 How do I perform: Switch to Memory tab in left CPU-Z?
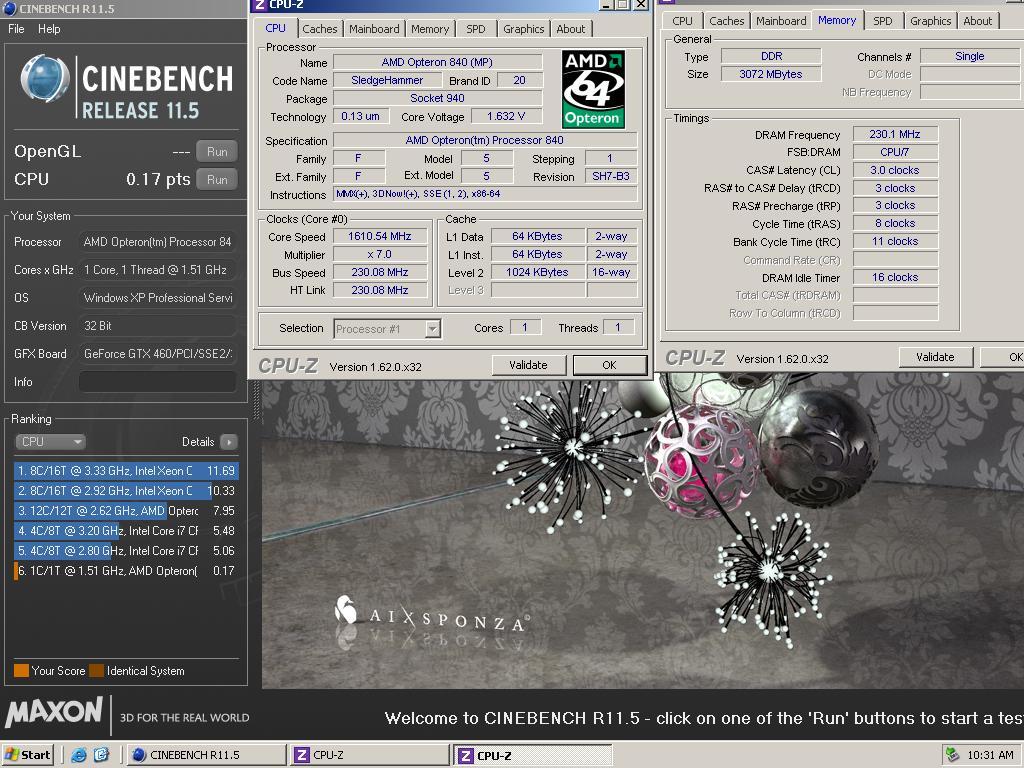430,29
